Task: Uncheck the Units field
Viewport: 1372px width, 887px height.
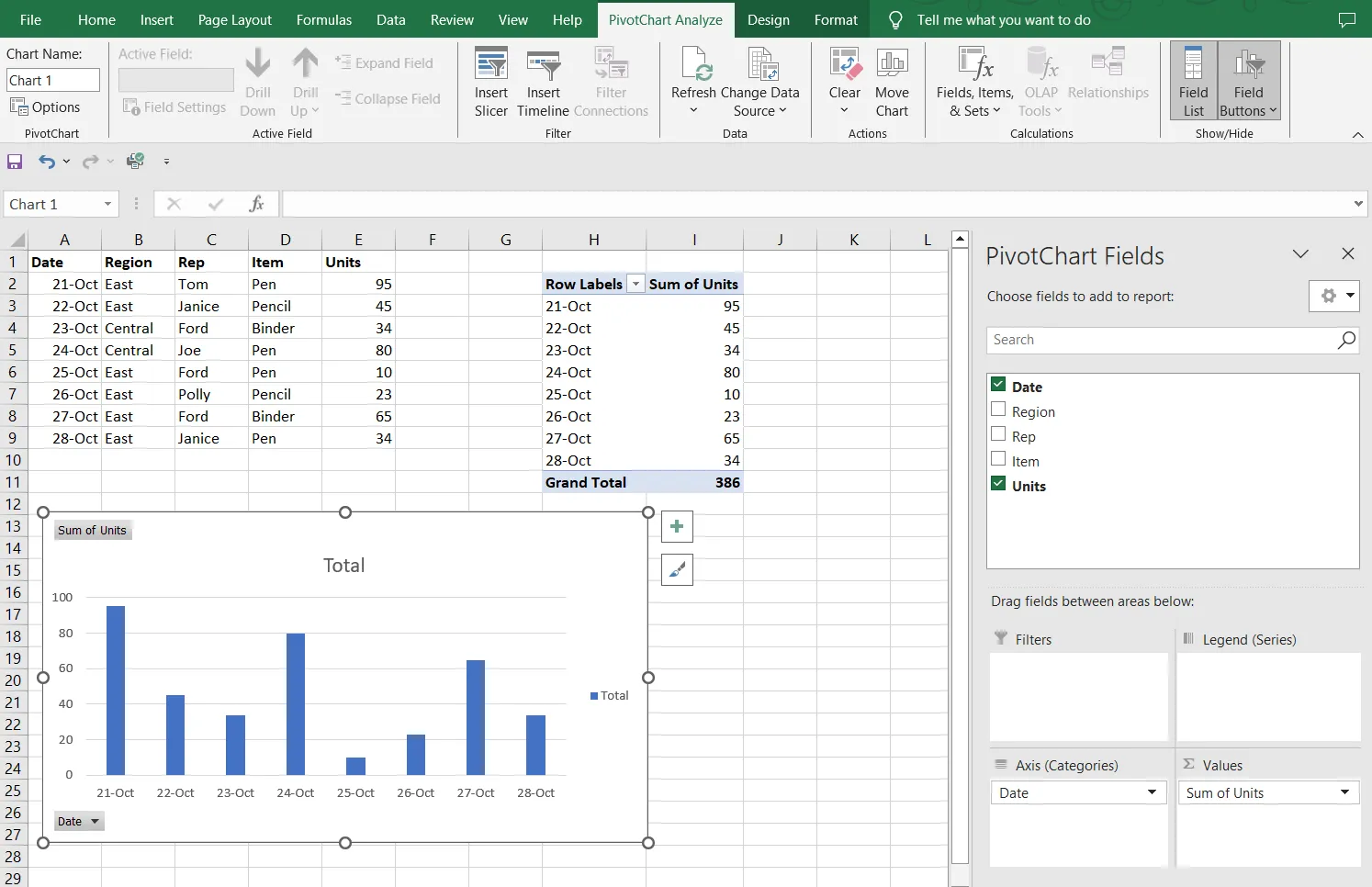Action: click(998, 482)
